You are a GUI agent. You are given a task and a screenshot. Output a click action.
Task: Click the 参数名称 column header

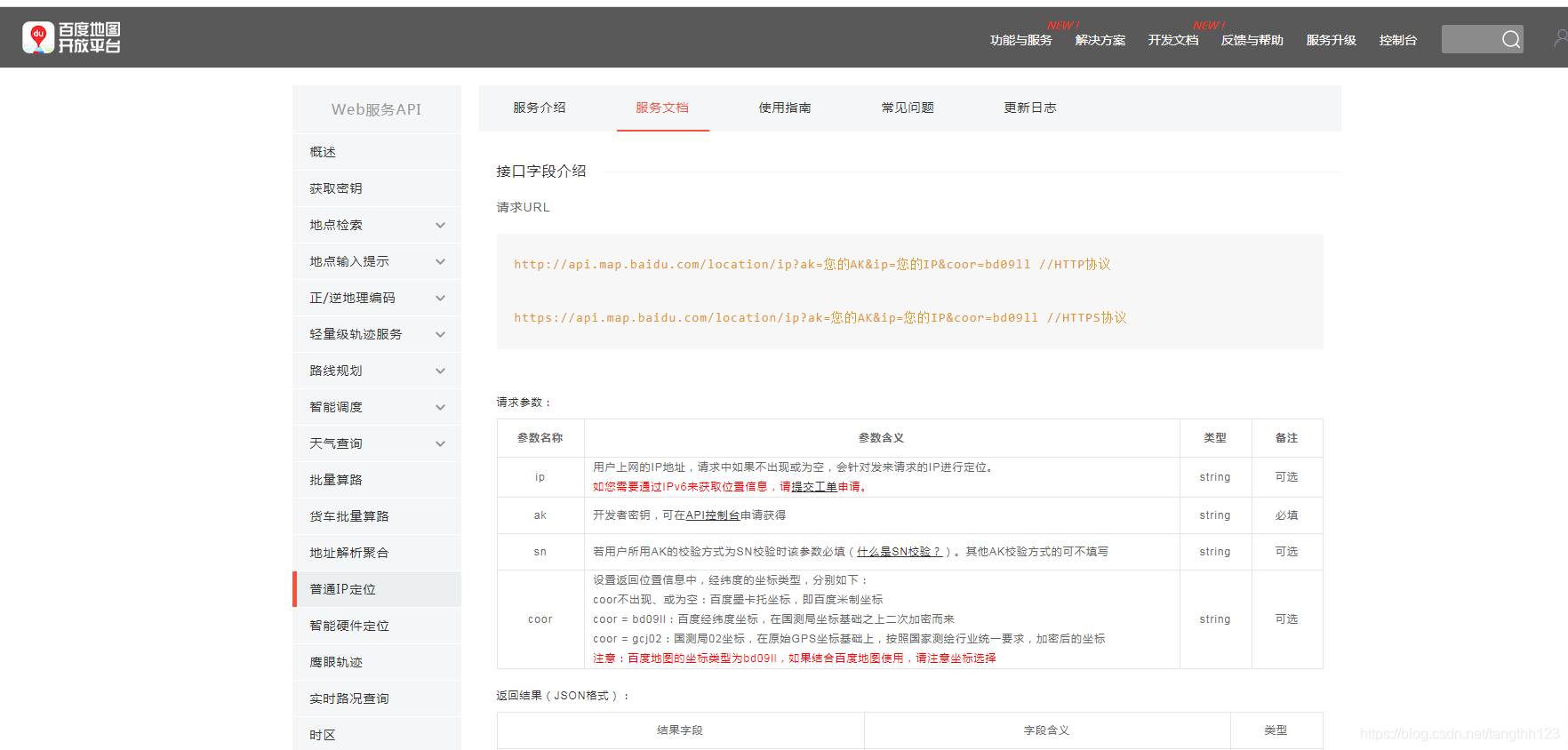tap(540, 438)
